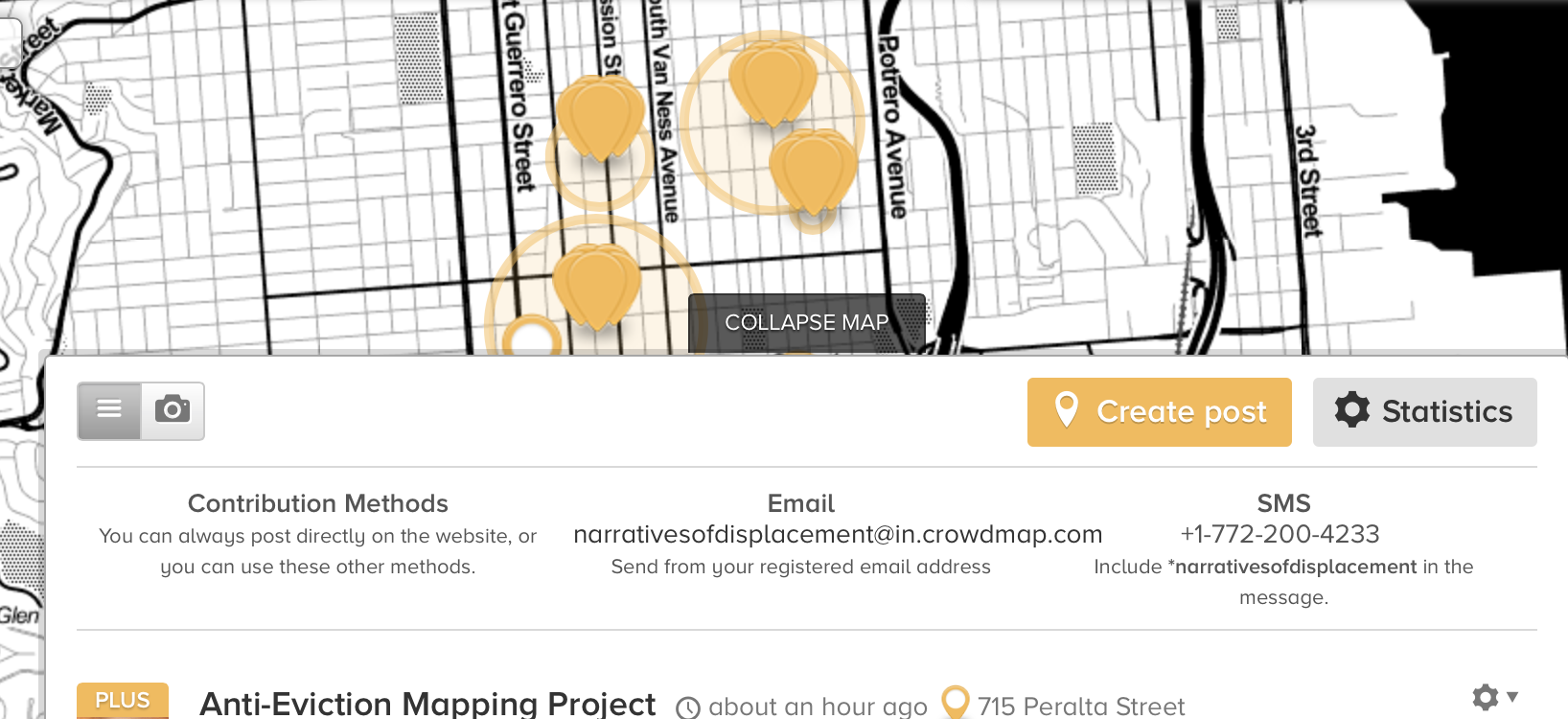
Task: Open the Anti-Eviction Mapping Project post
Action: pyautogui.click(x=427, y=704)
